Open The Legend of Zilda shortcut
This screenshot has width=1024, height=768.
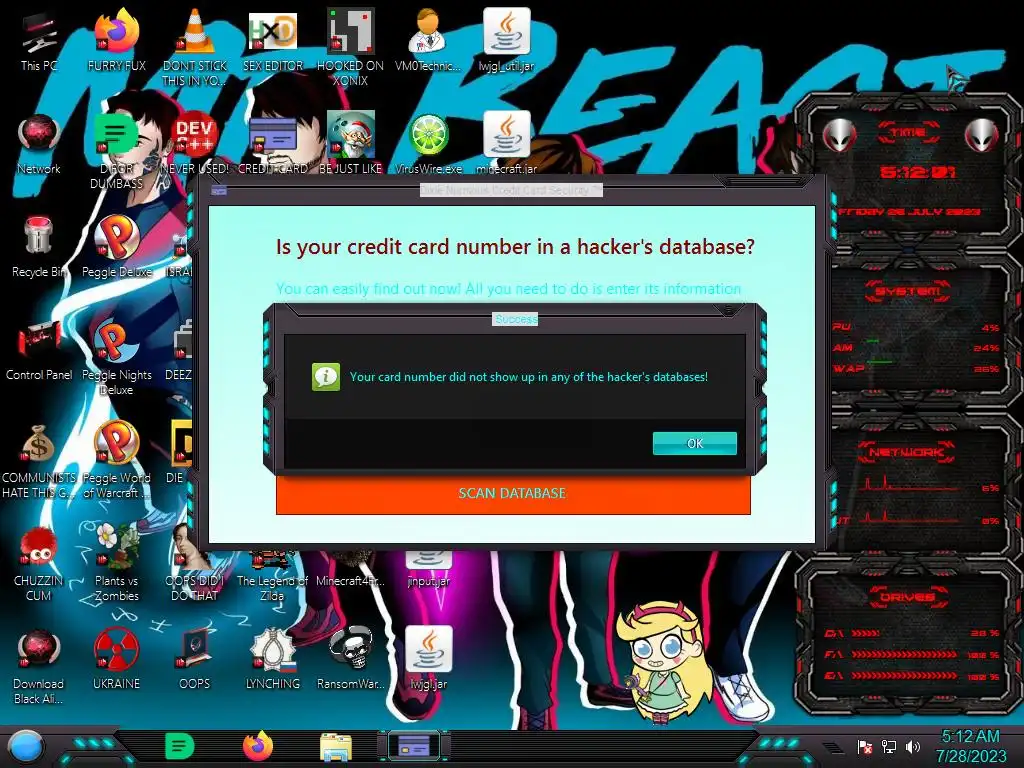(272, 579)
